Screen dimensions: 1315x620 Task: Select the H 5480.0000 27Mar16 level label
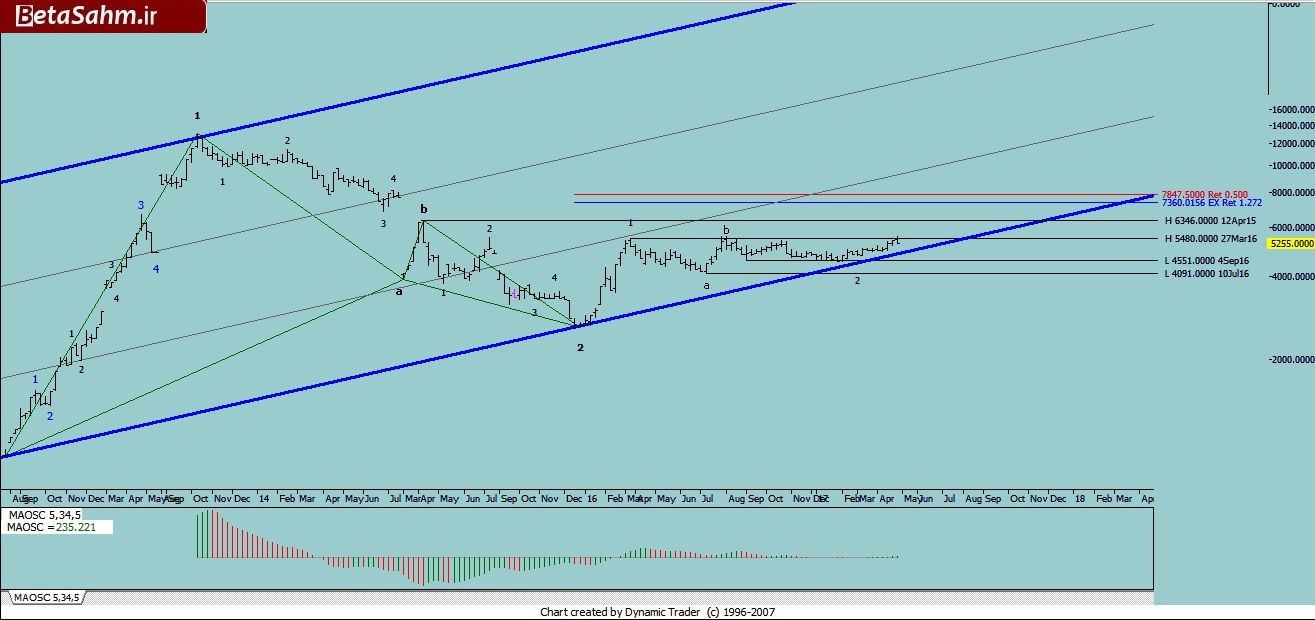tap(1210, 239)
